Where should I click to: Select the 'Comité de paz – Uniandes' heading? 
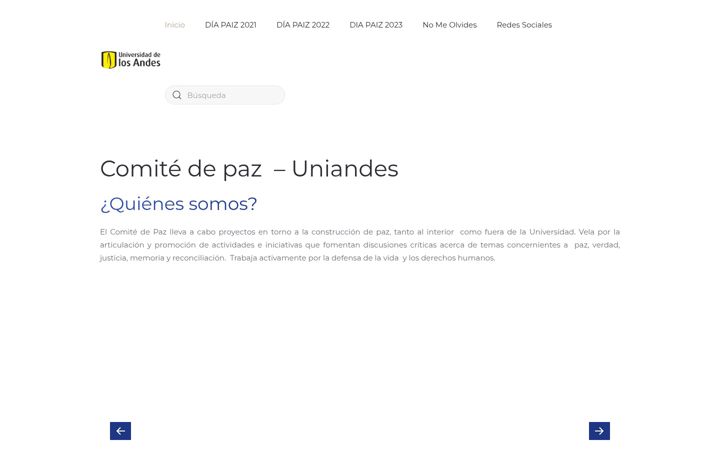click(249, 169)
